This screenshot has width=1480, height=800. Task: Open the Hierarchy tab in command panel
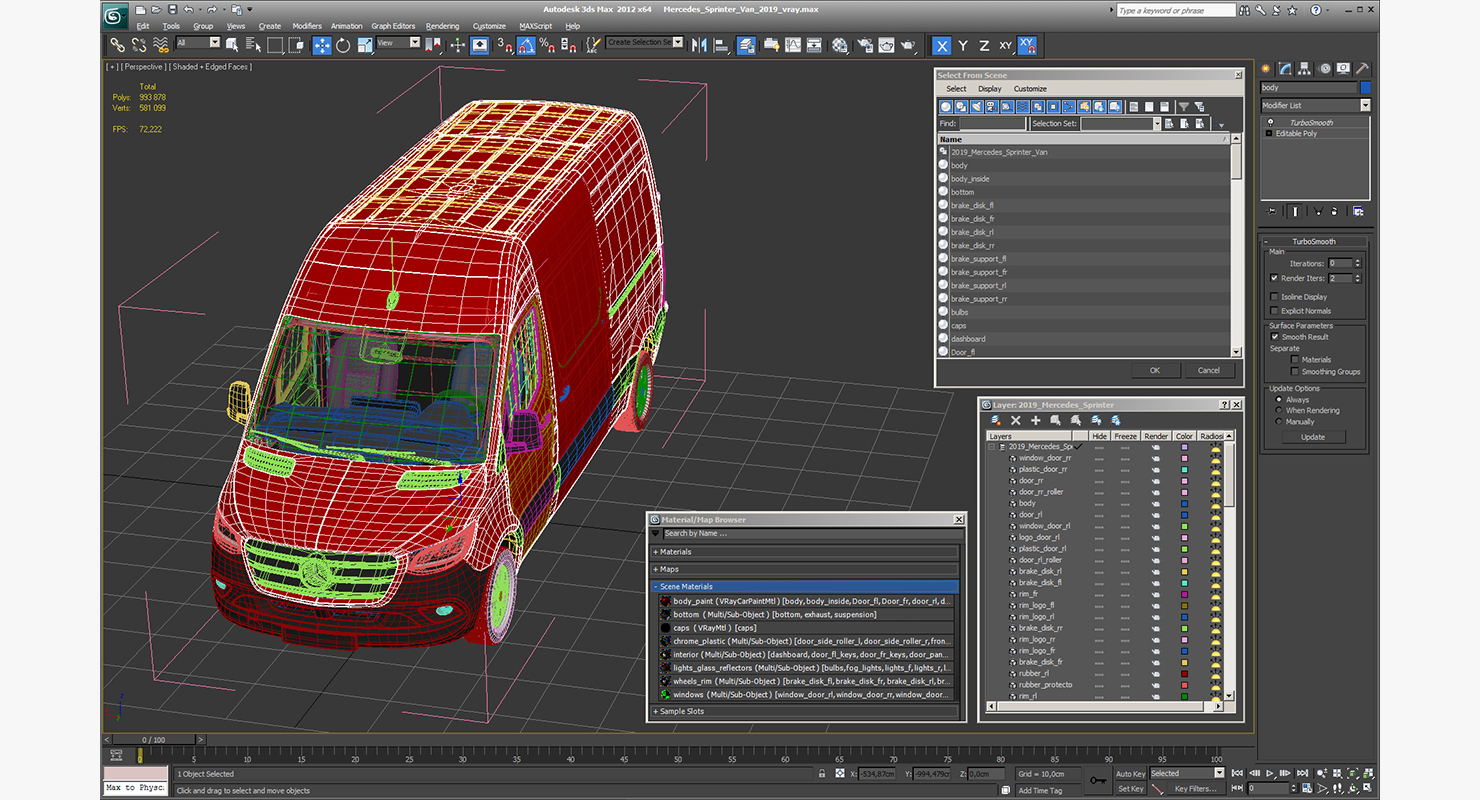click(1305, 69)
